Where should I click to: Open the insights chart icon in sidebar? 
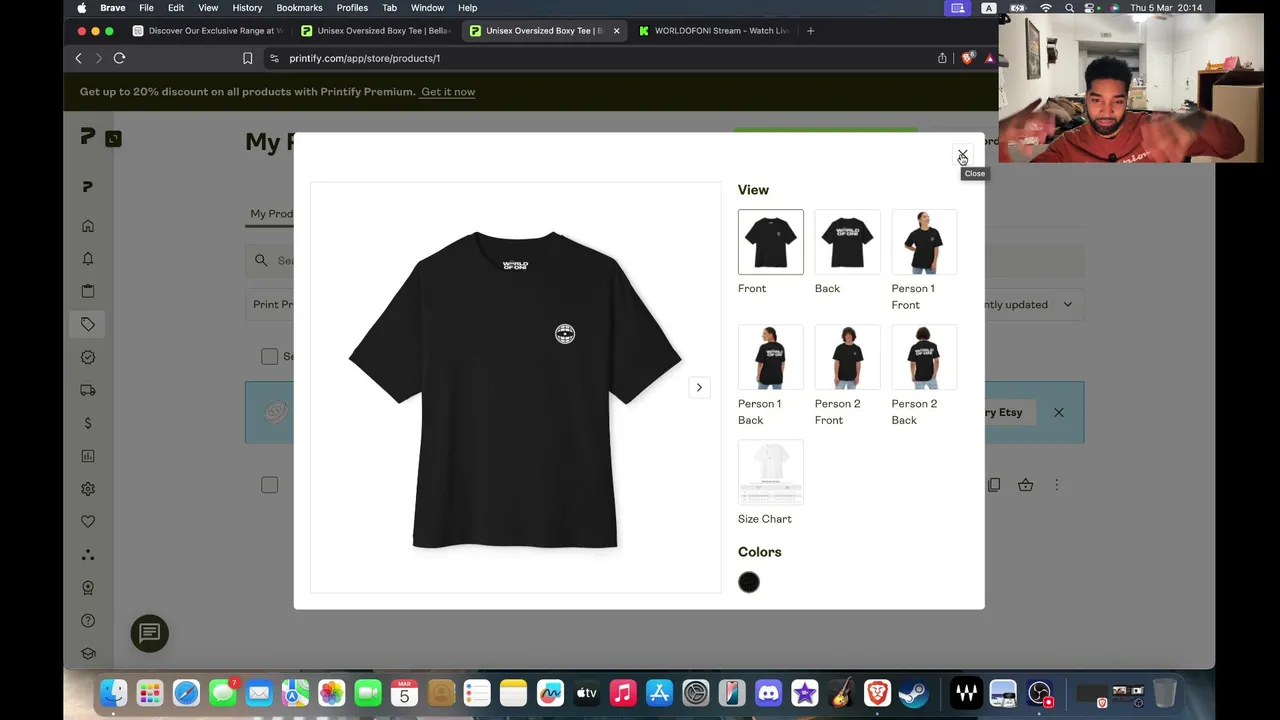[x=88, y=456]
